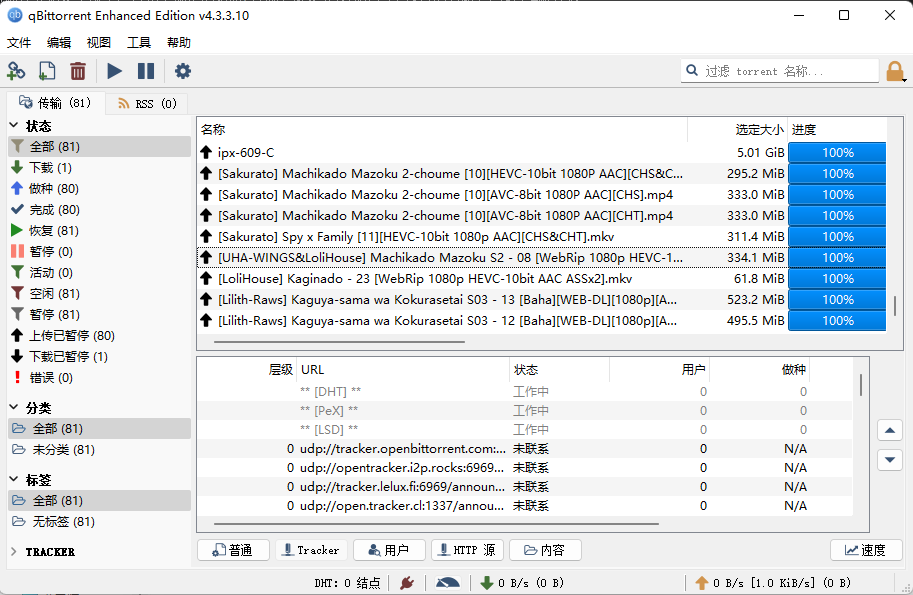Click the DHT: 0 结点 status text
The image size is (913, 595).
347,583
